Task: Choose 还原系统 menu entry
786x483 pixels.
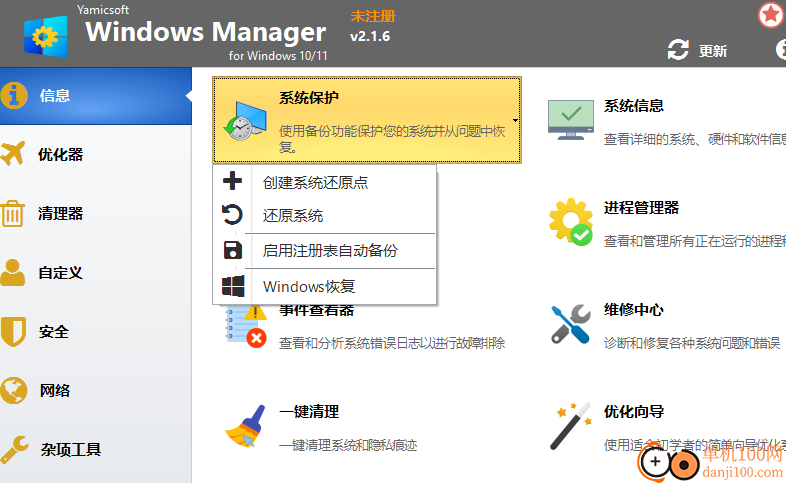Action: click(325, 215)
